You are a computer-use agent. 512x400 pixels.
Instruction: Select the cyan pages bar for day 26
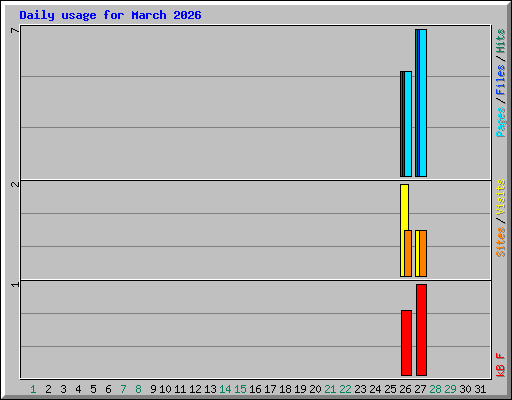pos(408,124)
